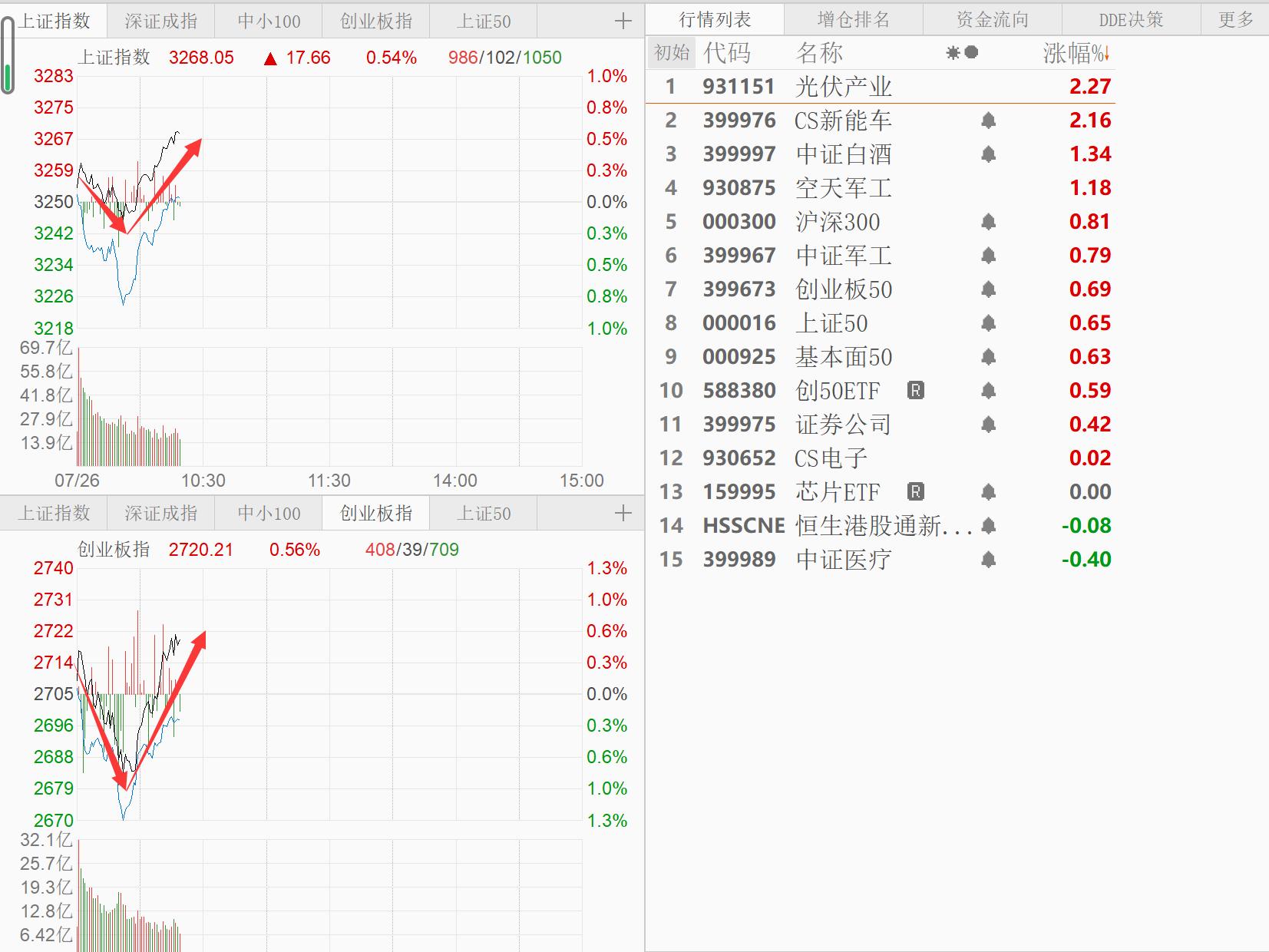The image size is (1269, 952).
Task: Switch bottom chart to 上证指数 tab
Action: 54,513
